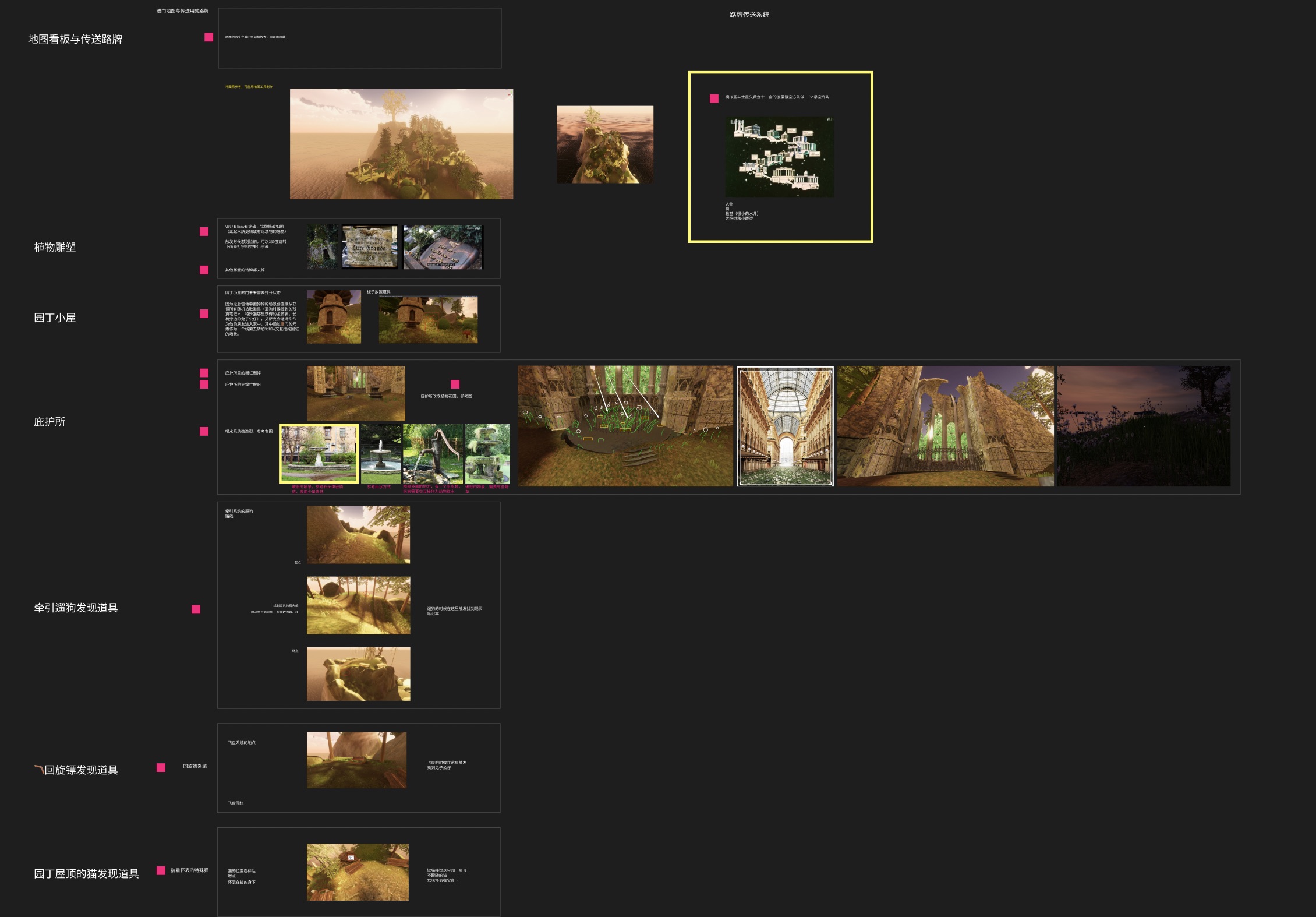The image size is (1316, 917).
Task: Select pink marker beside 喝水系统改造型 note
Action: coord(204,431)
